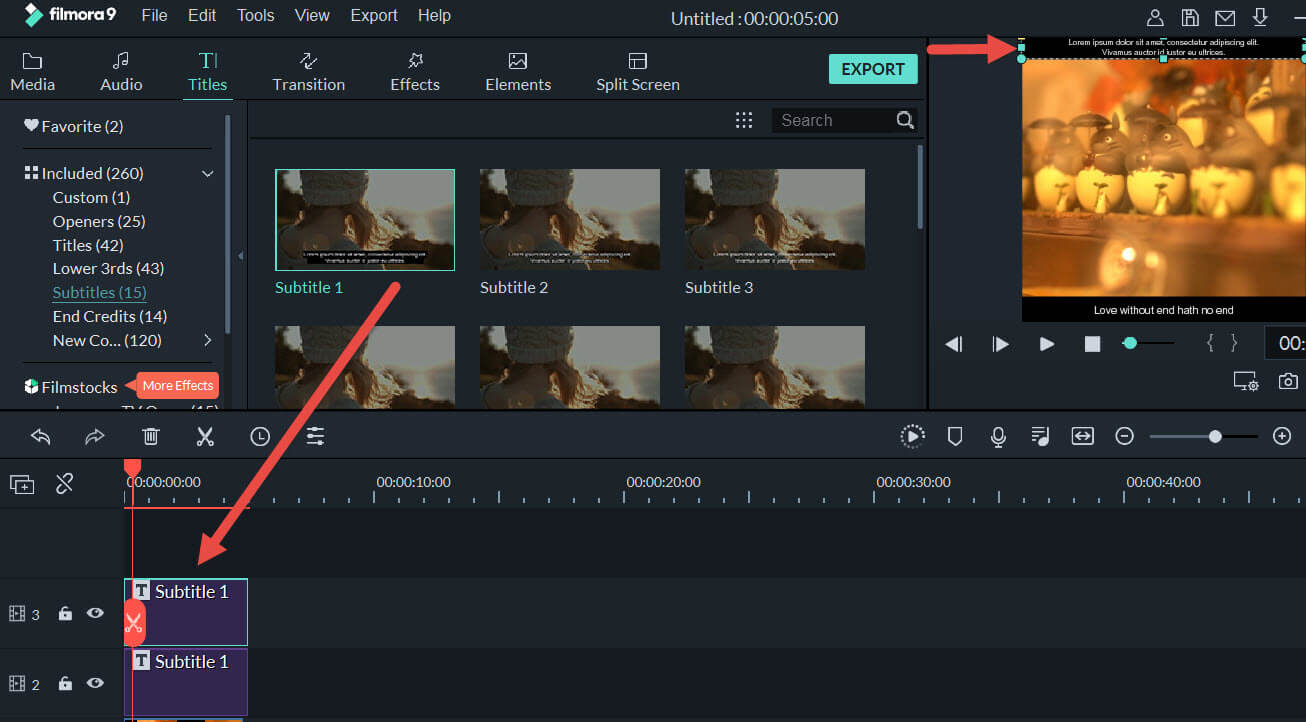Undo the last action

(x=41, y=436)
